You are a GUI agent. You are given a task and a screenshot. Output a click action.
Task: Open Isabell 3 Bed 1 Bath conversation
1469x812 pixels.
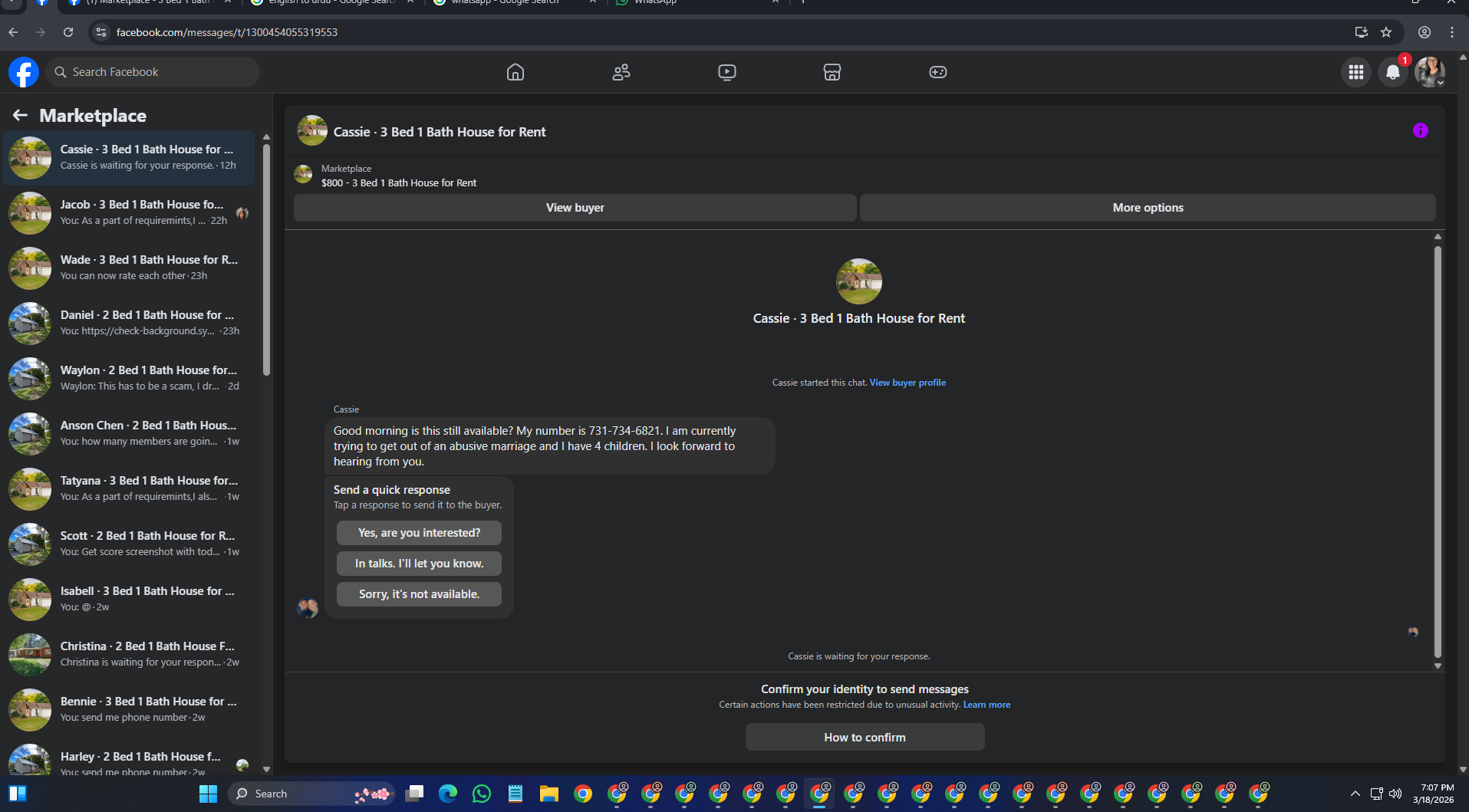coord(129,599)
